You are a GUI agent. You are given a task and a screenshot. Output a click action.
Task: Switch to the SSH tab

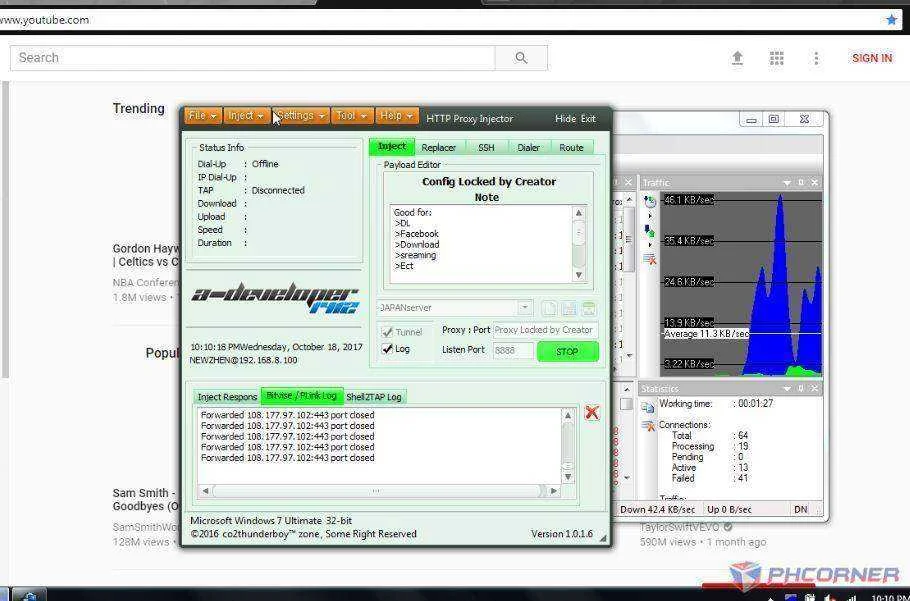pyautogui.click(x=486, y=148)
